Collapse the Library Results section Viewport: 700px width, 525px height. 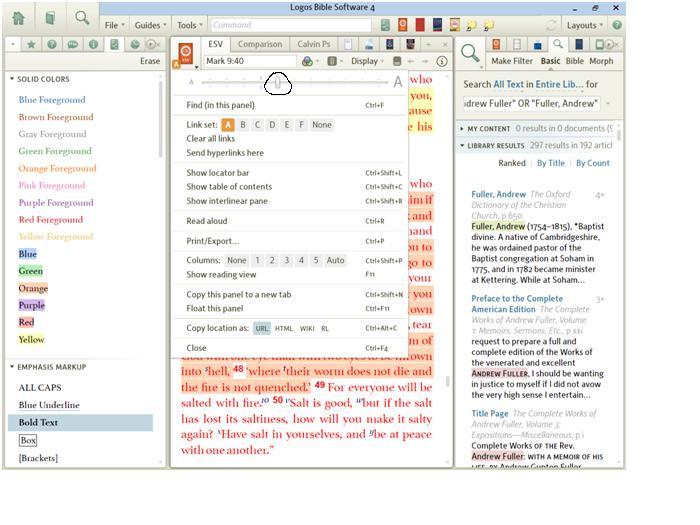(x=462, y=146)
